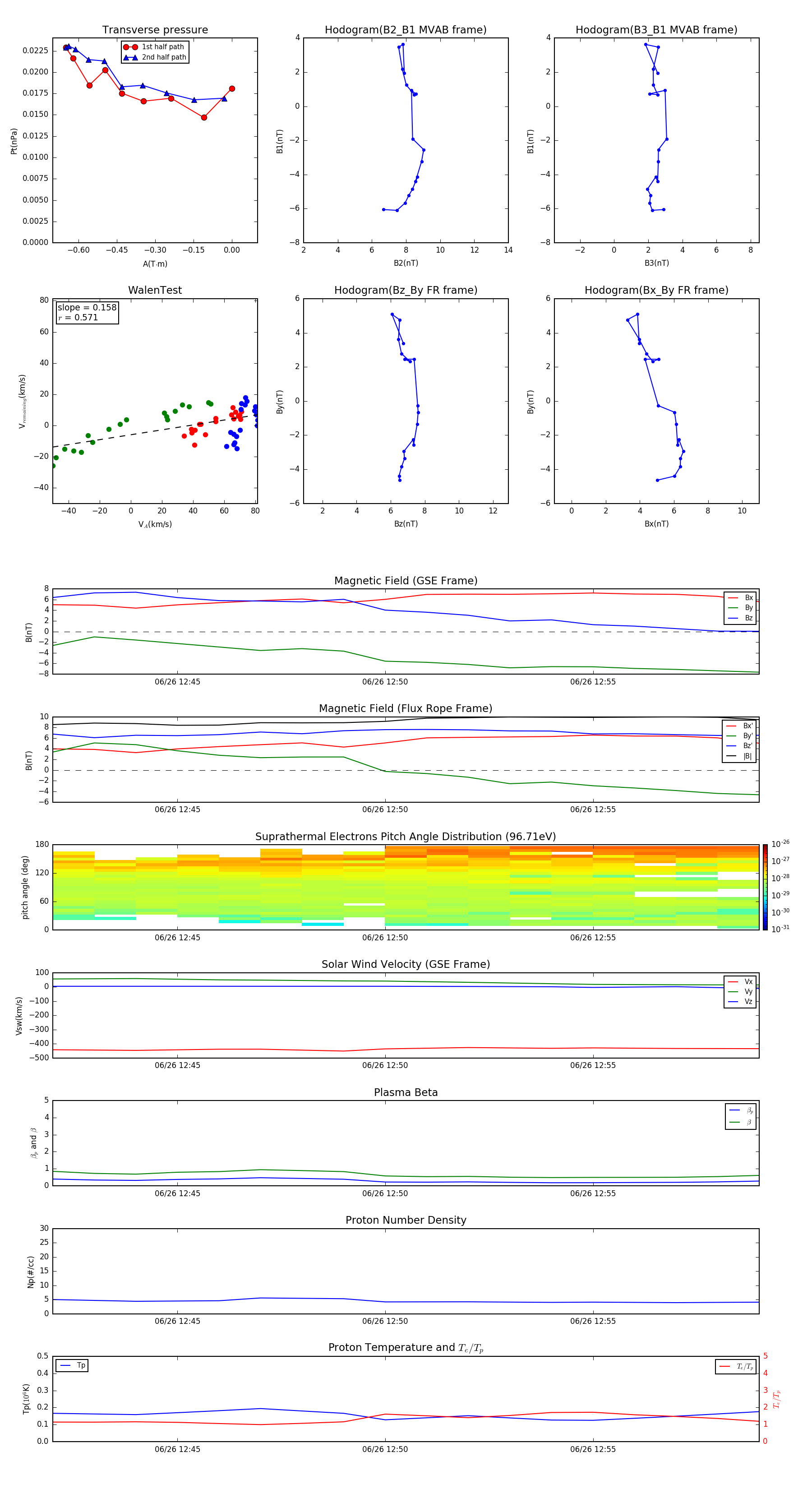Click the pitch angle colorbar
This screenshot has height=1489, width=812.
(765, 887)
